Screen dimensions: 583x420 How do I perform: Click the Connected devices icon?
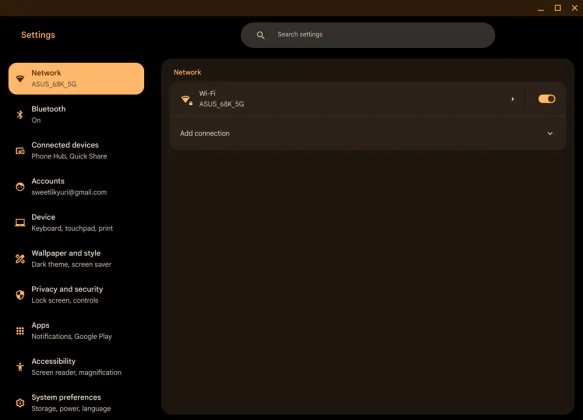(x=20, y=151)
